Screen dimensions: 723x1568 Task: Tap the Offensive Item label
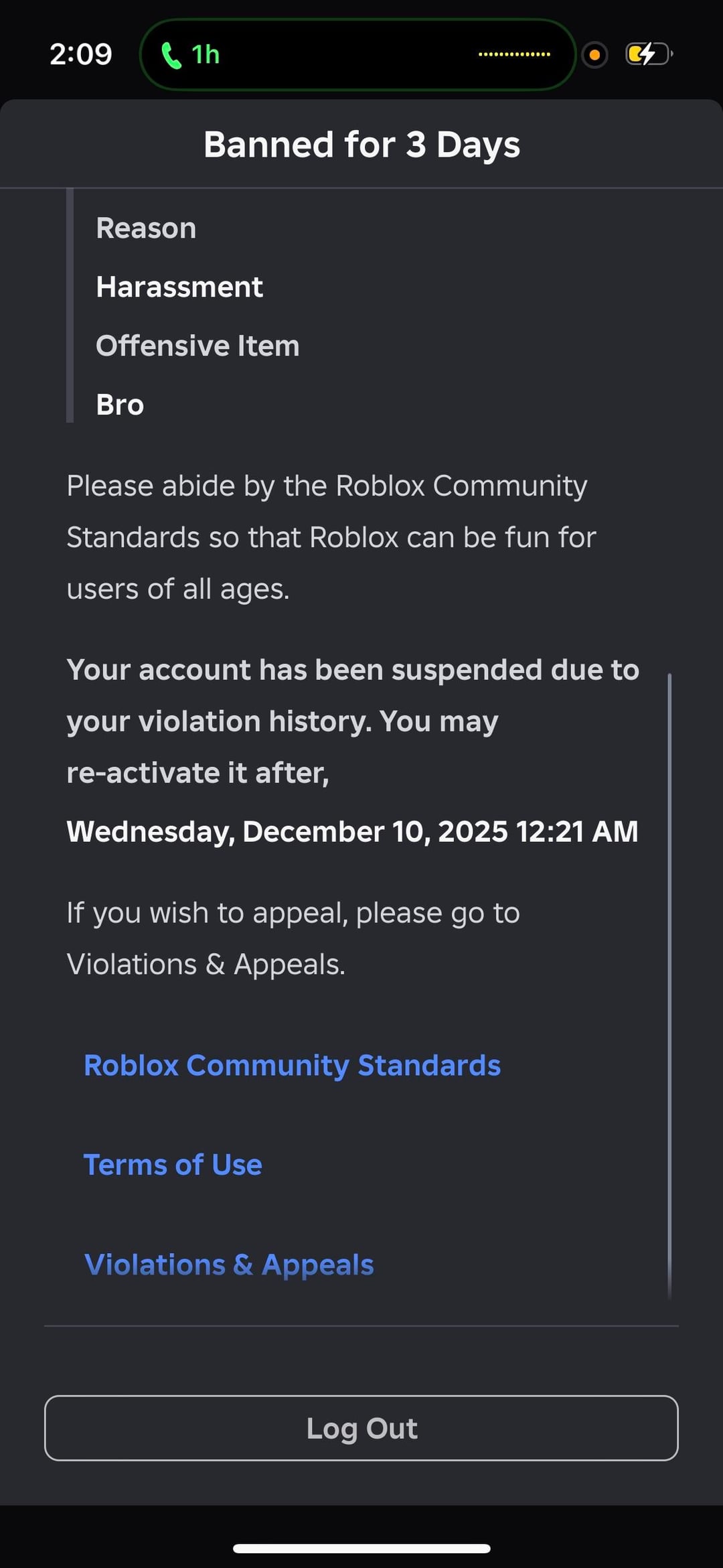point(197,346)
